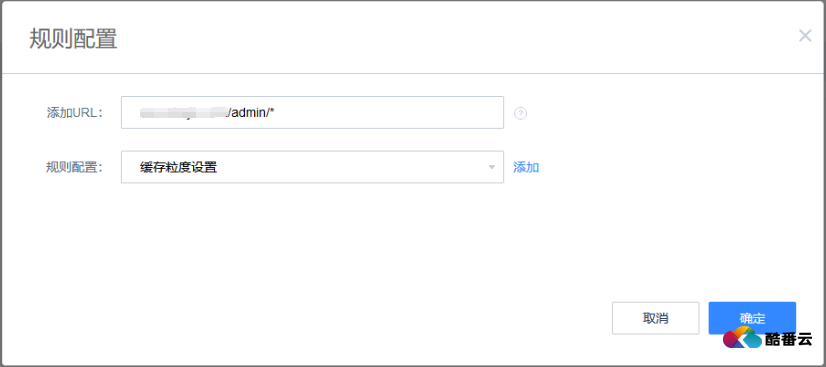The height and width of the screenshot is (367, 826).
Task: Place cursor after /admin/* text in URL box
Action: pyautogui.click(x=277, y=112)
